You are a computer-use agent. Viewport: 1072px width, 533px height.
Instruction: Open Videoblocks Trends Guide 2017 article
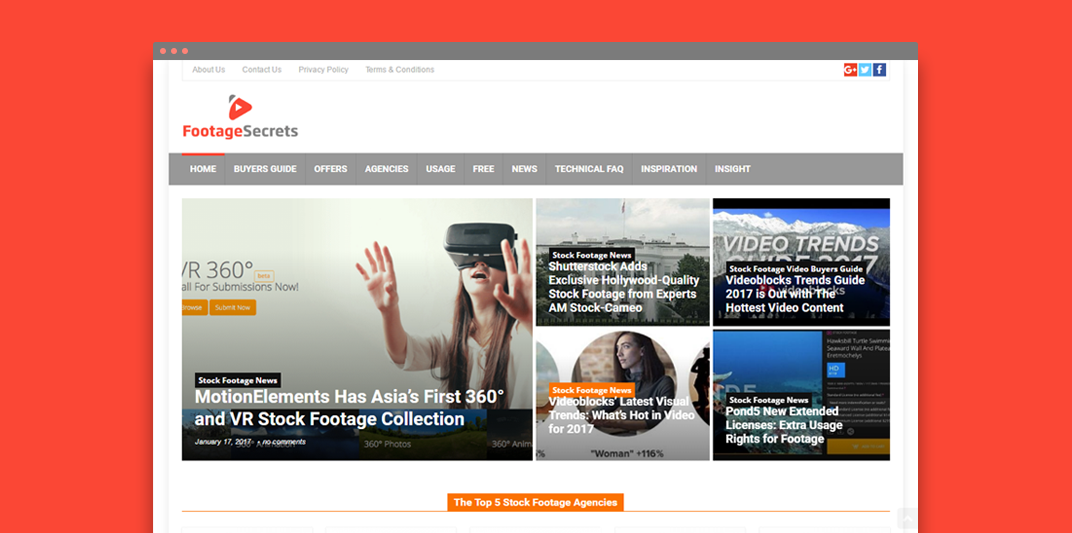(795, 294)
